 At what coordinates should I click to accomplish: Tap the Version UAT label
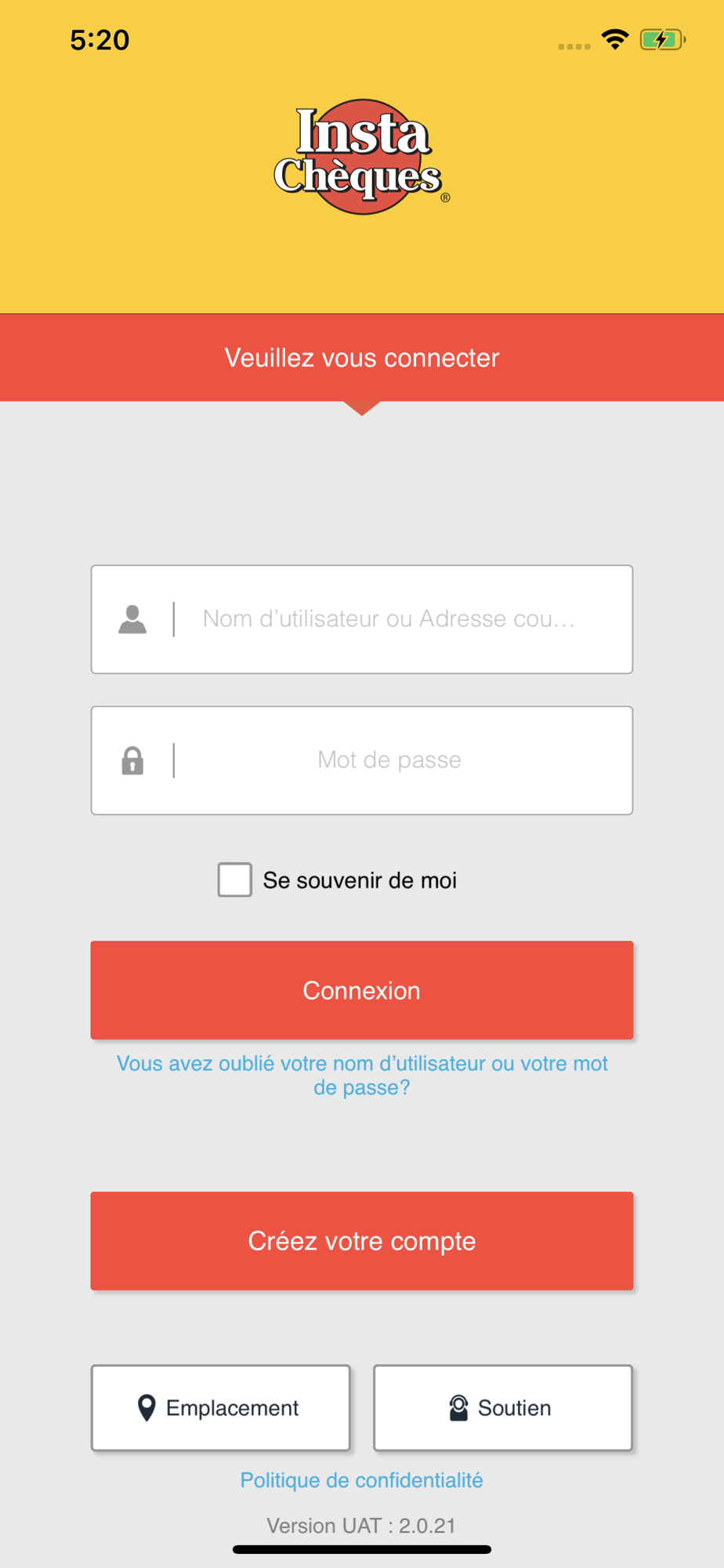361,1526
